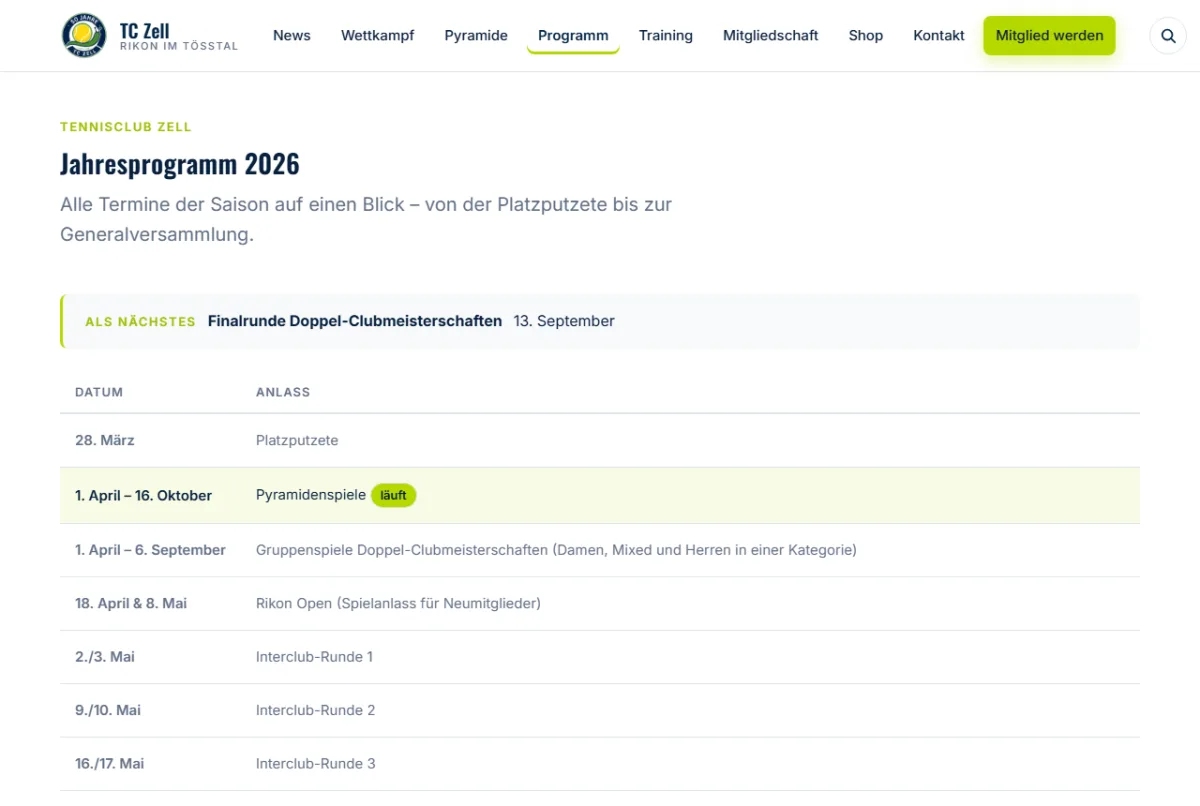Select the Platzputzete event cell
The height and width of the screenshot is (806, 1200).
[297, 440]
